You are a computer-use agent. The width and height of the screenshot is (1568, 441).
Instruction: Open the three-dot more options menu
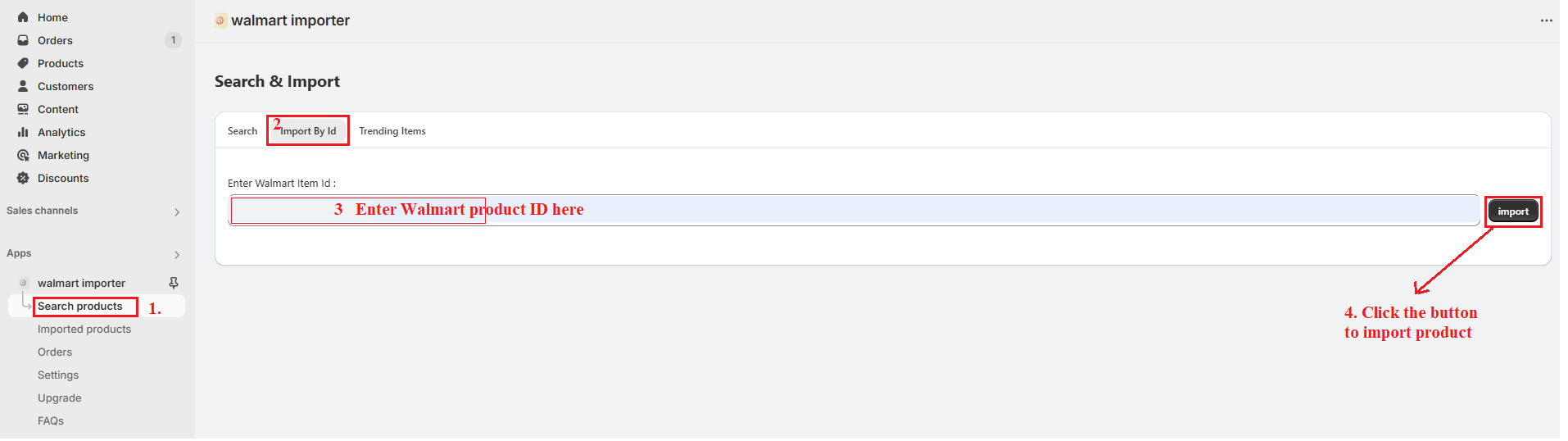(1547, 20)
